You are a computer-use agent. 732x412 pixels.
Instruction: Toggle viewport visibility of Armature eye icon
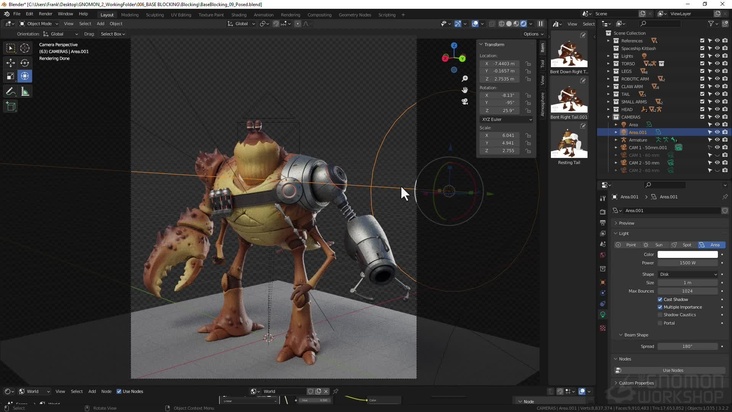[x=717, y=140]
